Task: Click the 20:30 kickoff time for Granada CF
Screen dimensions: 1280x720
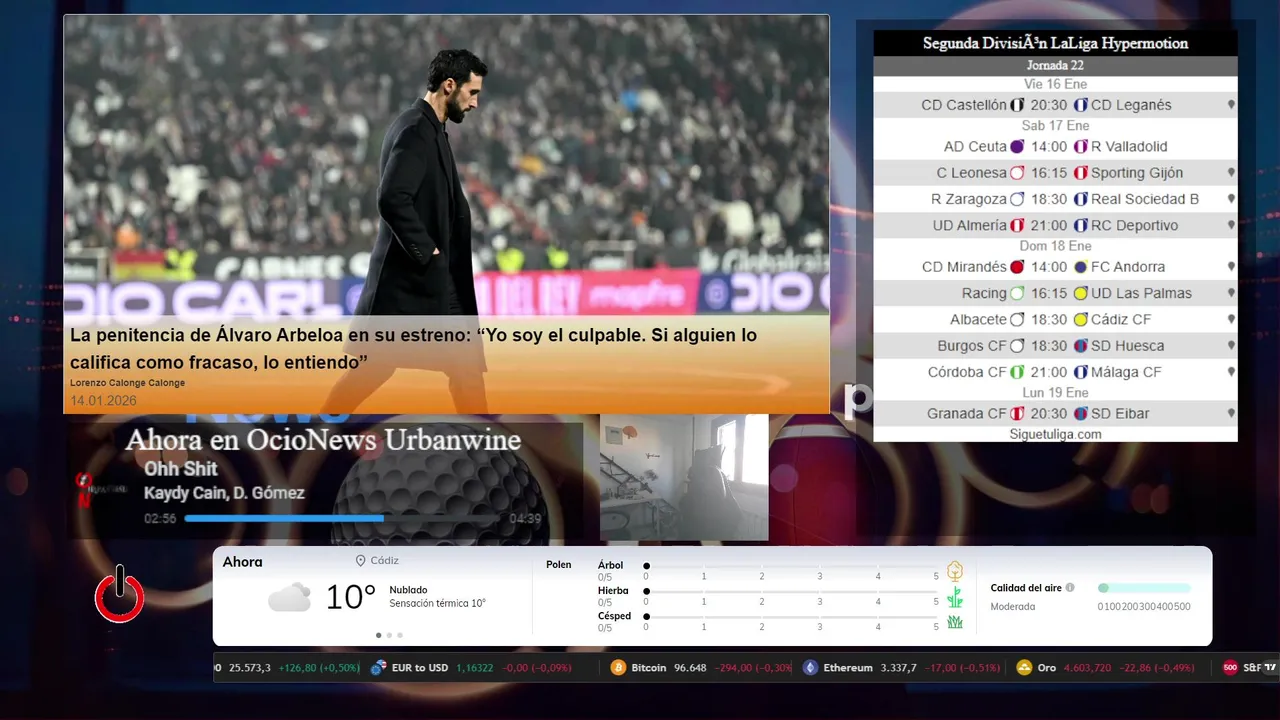Action: coord(1049,413)
